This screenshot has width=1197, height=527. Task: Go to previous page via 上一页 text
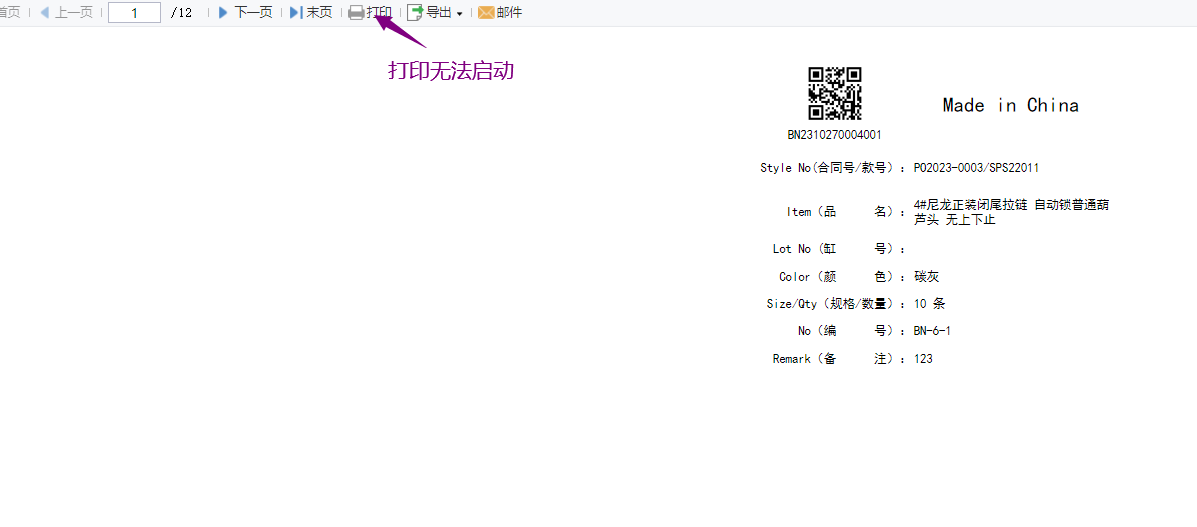[74, 13]
